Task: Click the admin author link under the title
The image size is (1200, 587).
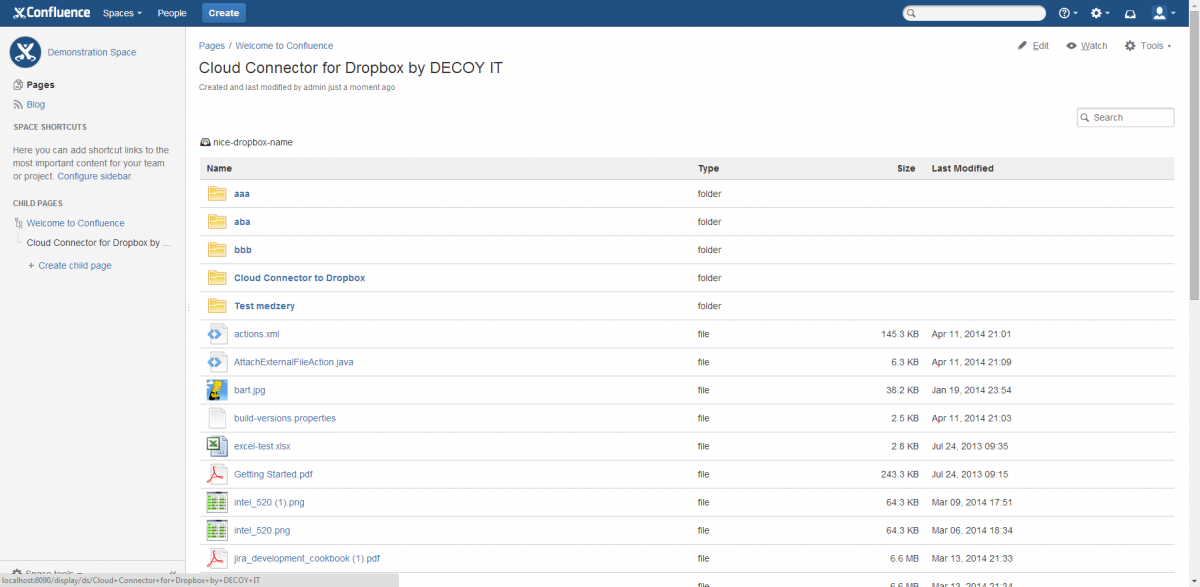Action: [x=314, y=88]
